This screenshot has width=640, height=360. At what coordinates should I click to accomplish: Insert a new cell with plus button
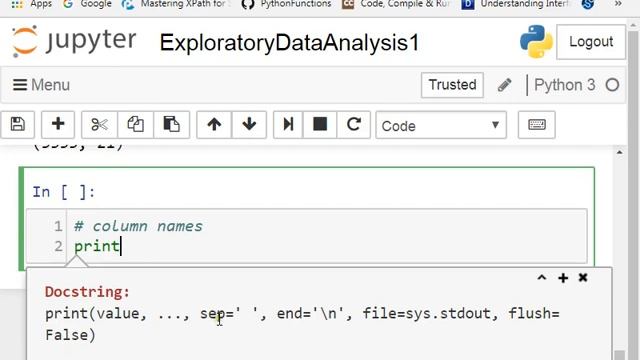(58, 124)
